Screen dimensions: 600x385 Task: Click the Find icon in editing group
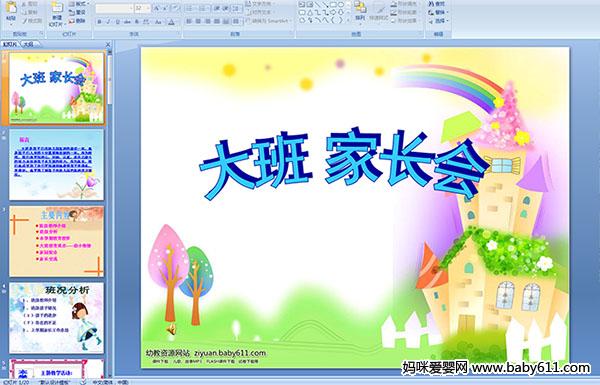point(437,4)
